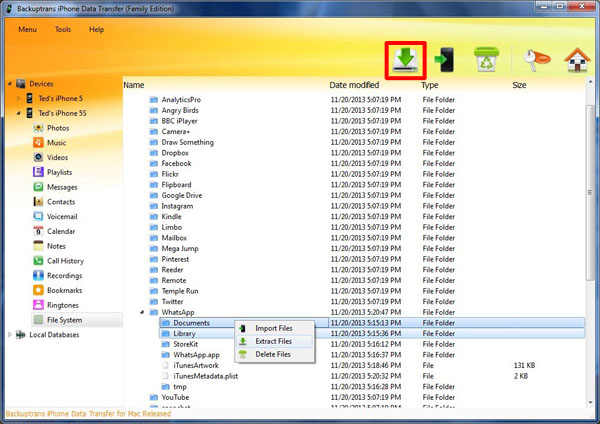Select the Dropbox folder

[175, 153]
